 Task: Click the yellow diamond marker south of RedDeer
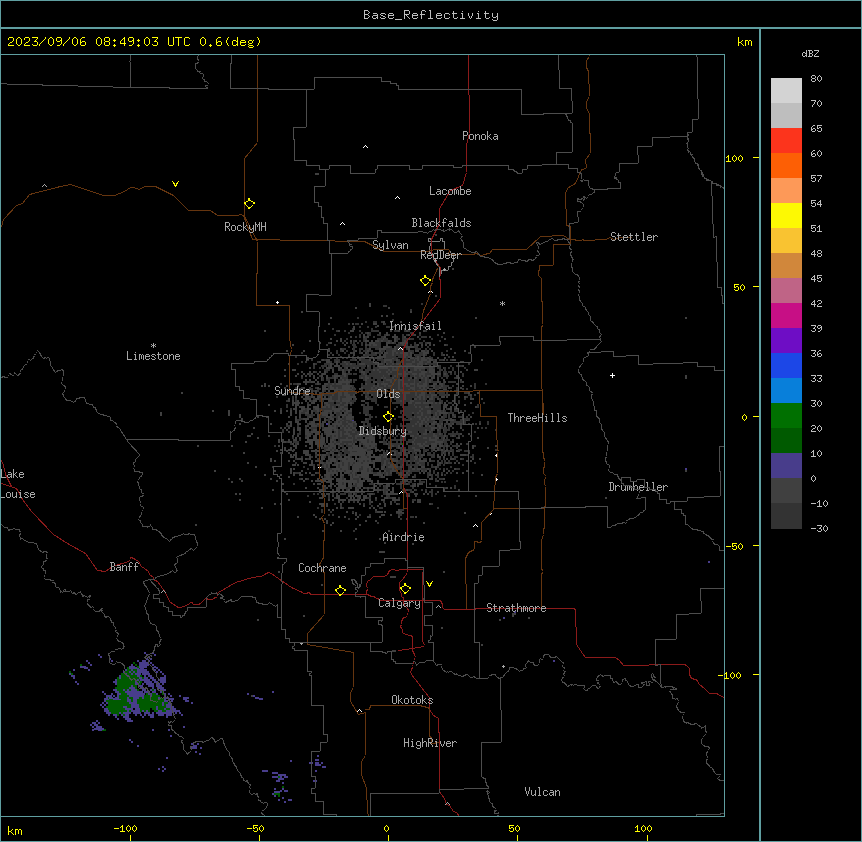coord(426,281)
